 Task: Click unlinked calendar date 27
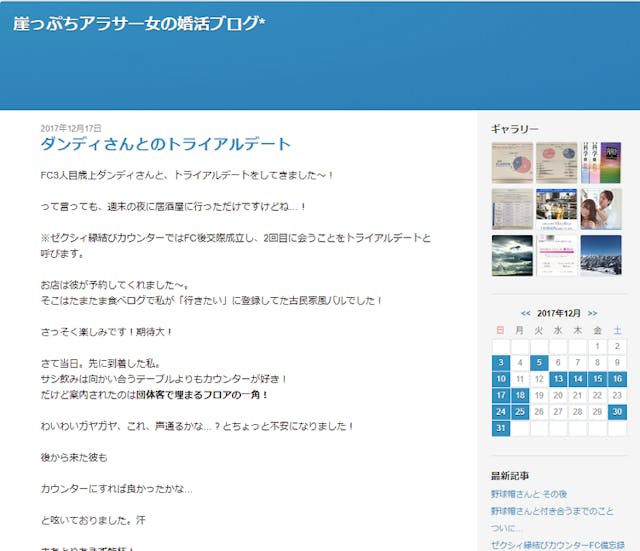click(x=558, y=412)
